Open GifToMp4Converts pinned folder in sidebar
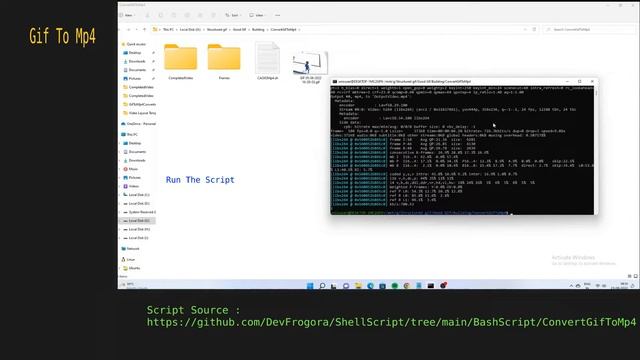640x360 pixels. 140,104
